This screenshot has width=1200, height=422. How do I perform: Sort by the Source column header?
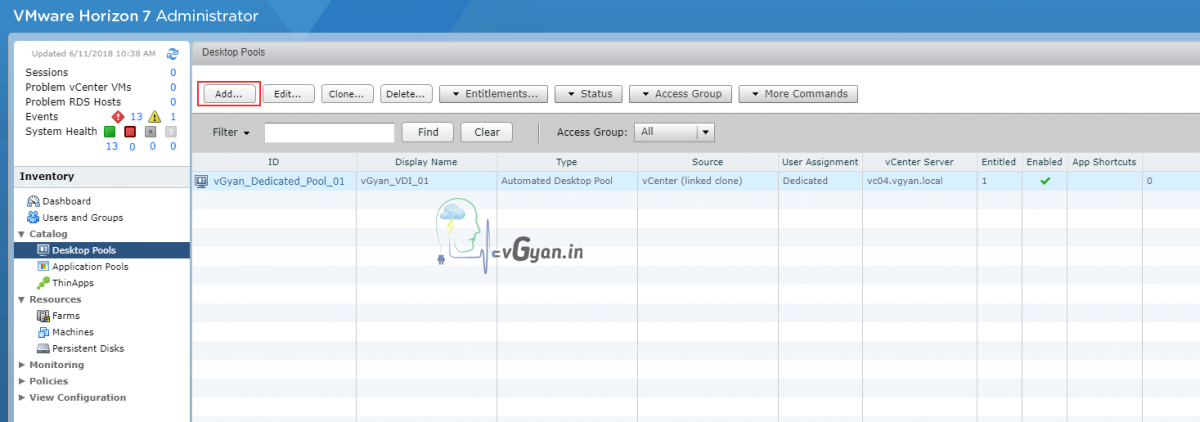pos(707,162)
